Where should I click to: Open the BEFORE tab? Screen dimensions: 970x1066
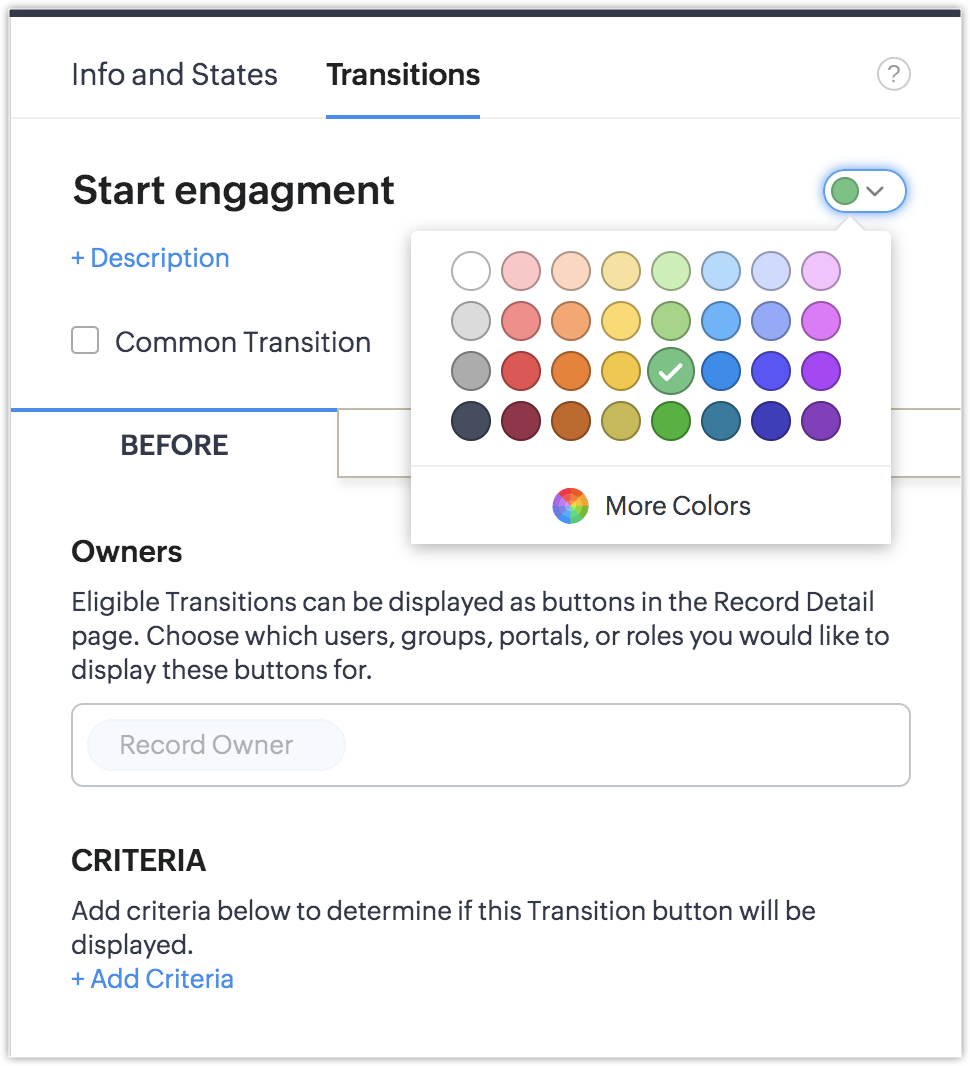[174, 445]
